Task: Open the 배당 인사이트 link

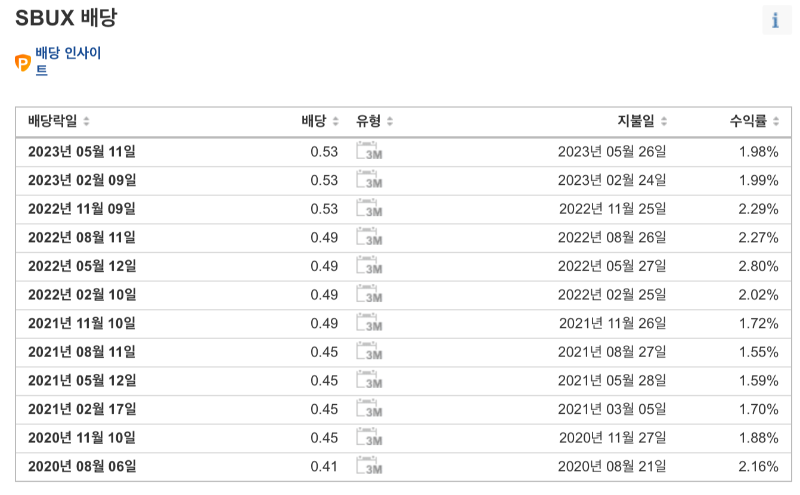Action: (x=68, y=61)
